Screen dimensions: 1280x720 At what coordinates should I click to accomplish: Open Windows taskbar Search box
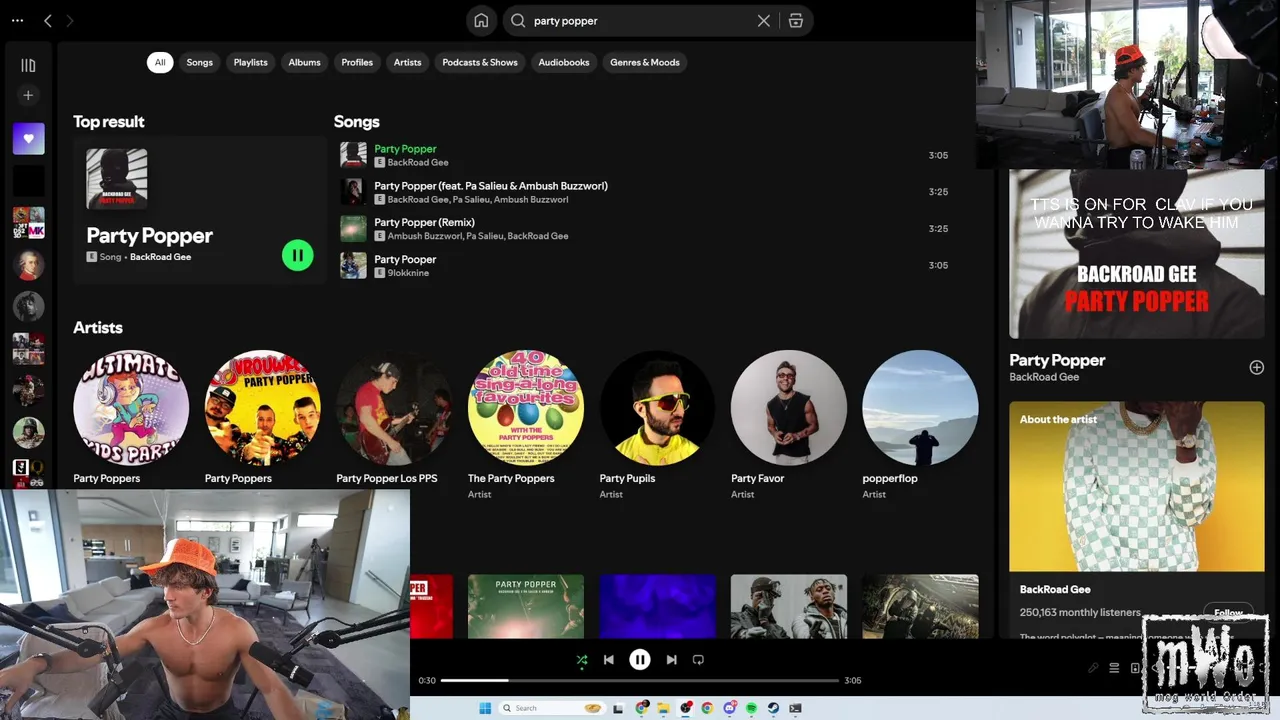click(553, 708)
